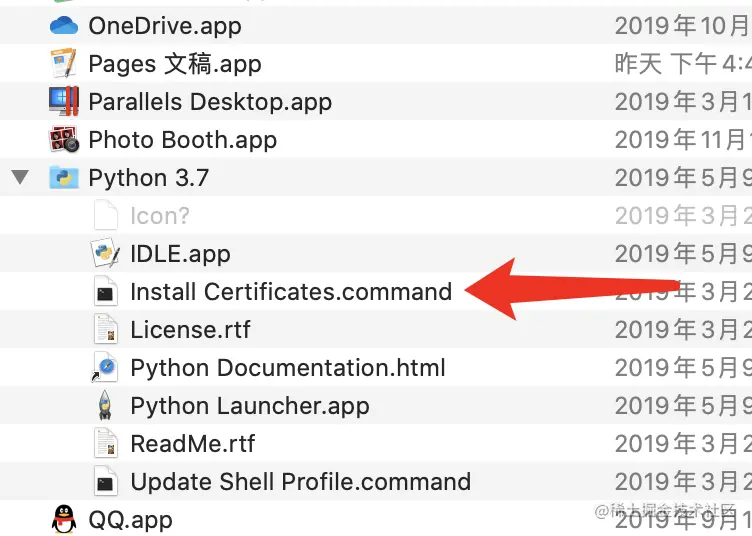
Task: Click the Python Launcher.app modified date
Action: click(683, 406)
